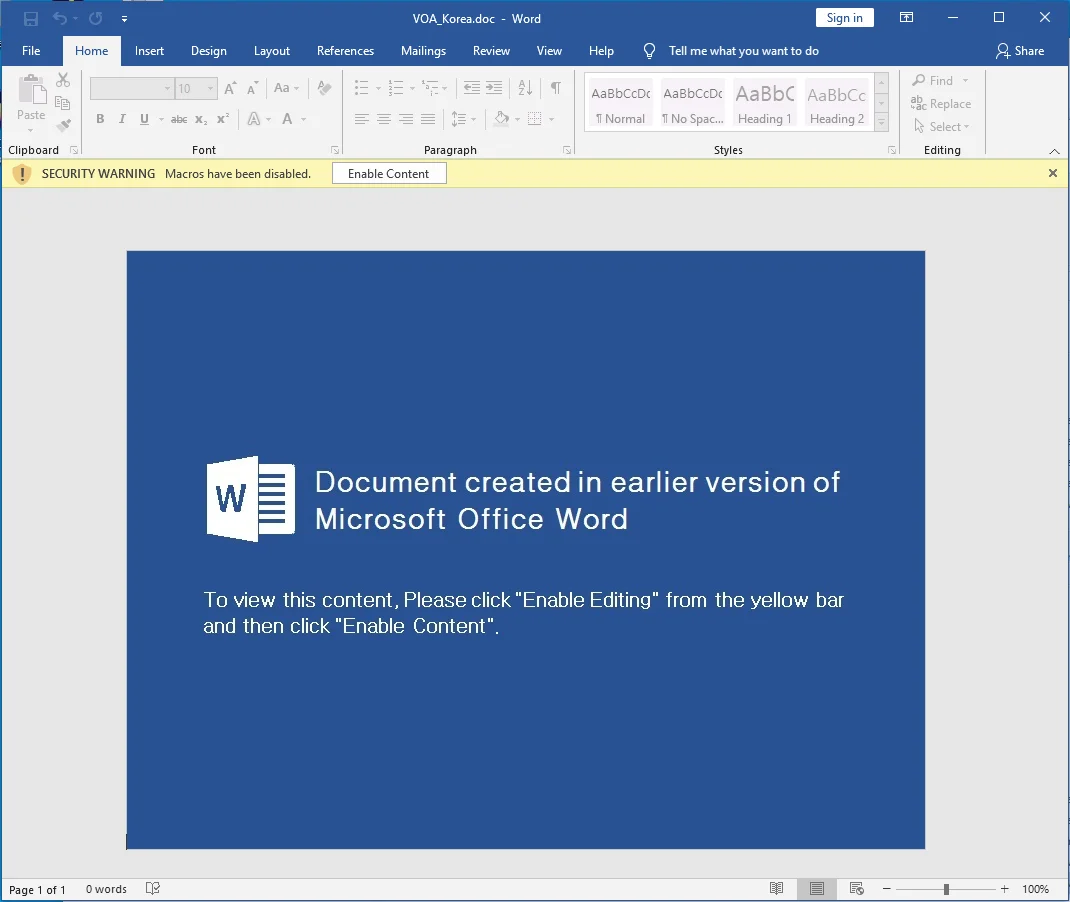Apply the Heading 1 style
This screenshot has height=902, width=1070.
[765, 104]
